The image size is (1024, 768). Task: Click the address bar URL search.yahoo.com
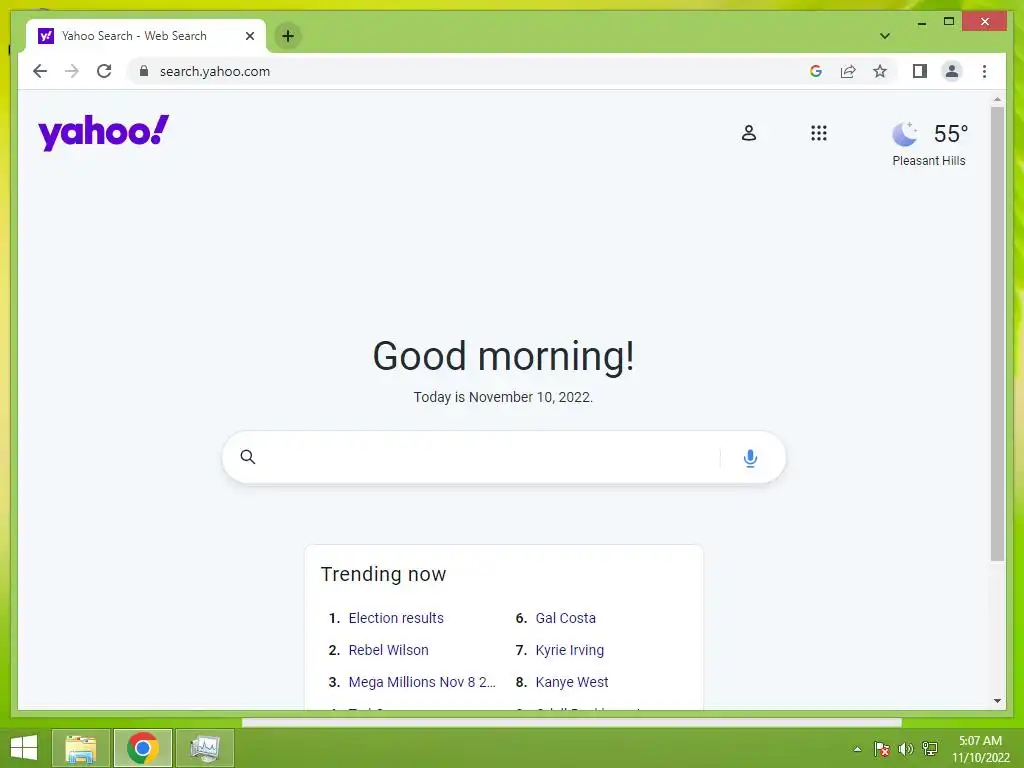click(215, 71)
